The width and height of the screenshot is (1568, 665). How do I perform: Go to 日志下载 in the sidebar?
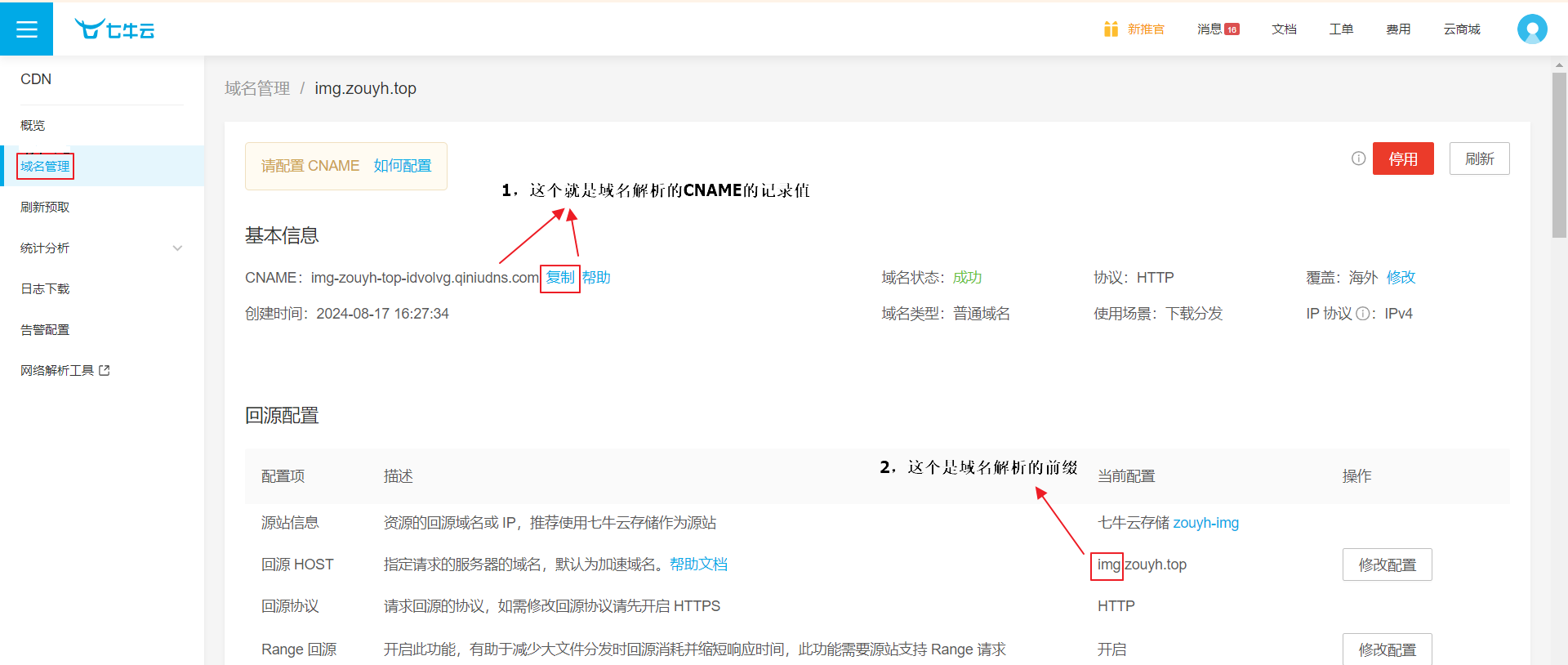[46, 289]
